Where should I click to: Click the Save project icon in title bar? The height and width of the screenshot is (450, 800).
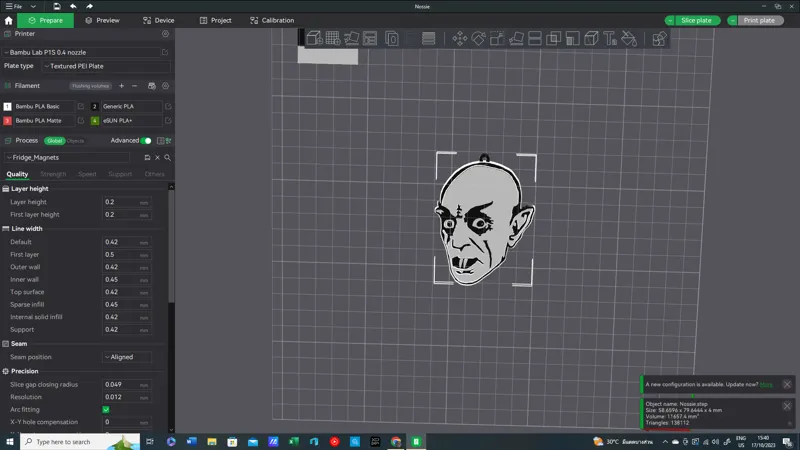[57, 6]
